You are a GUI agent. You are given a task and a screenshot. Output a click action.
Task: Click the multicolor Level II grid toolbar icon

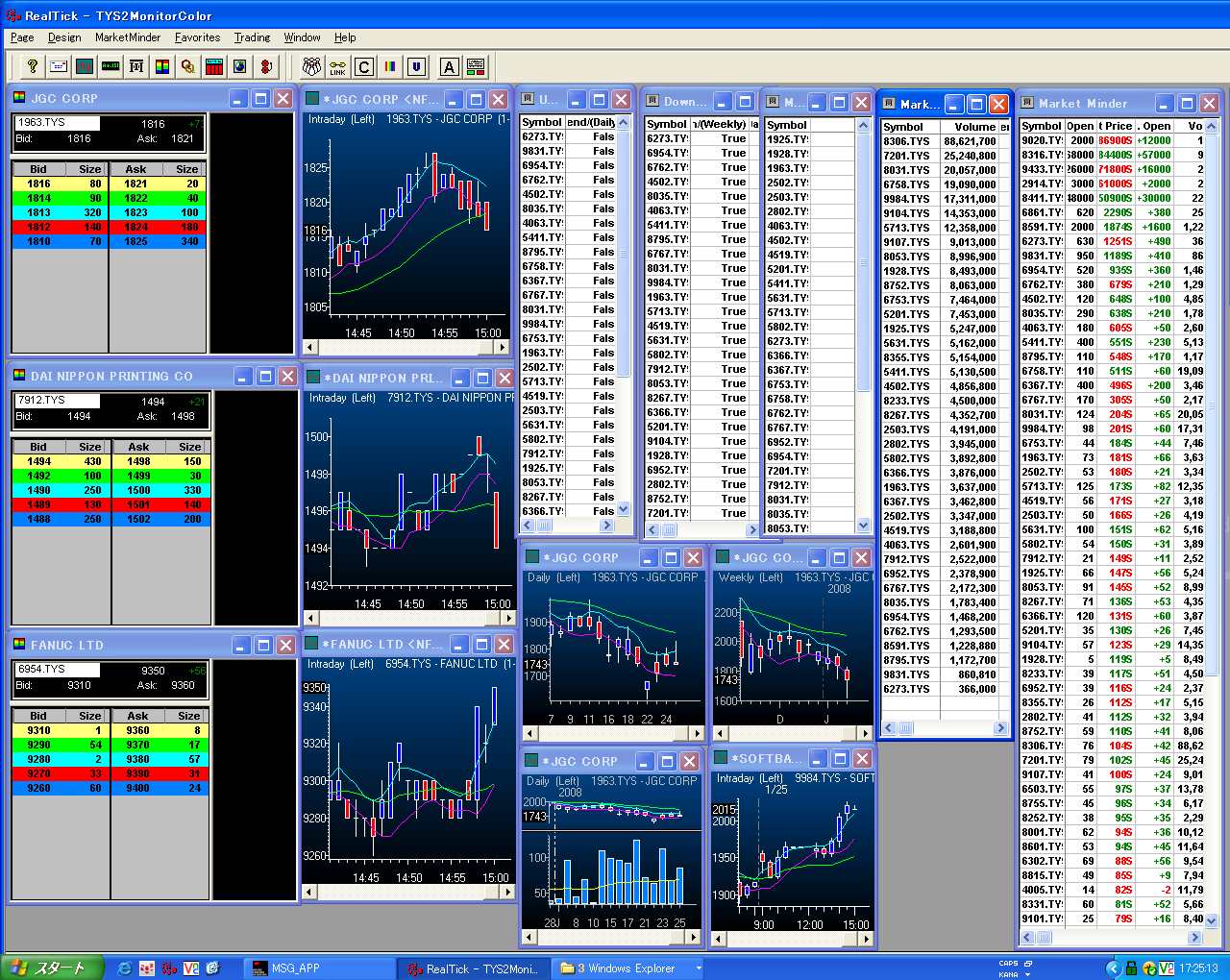pyautogui.click(x=162, y=66)
